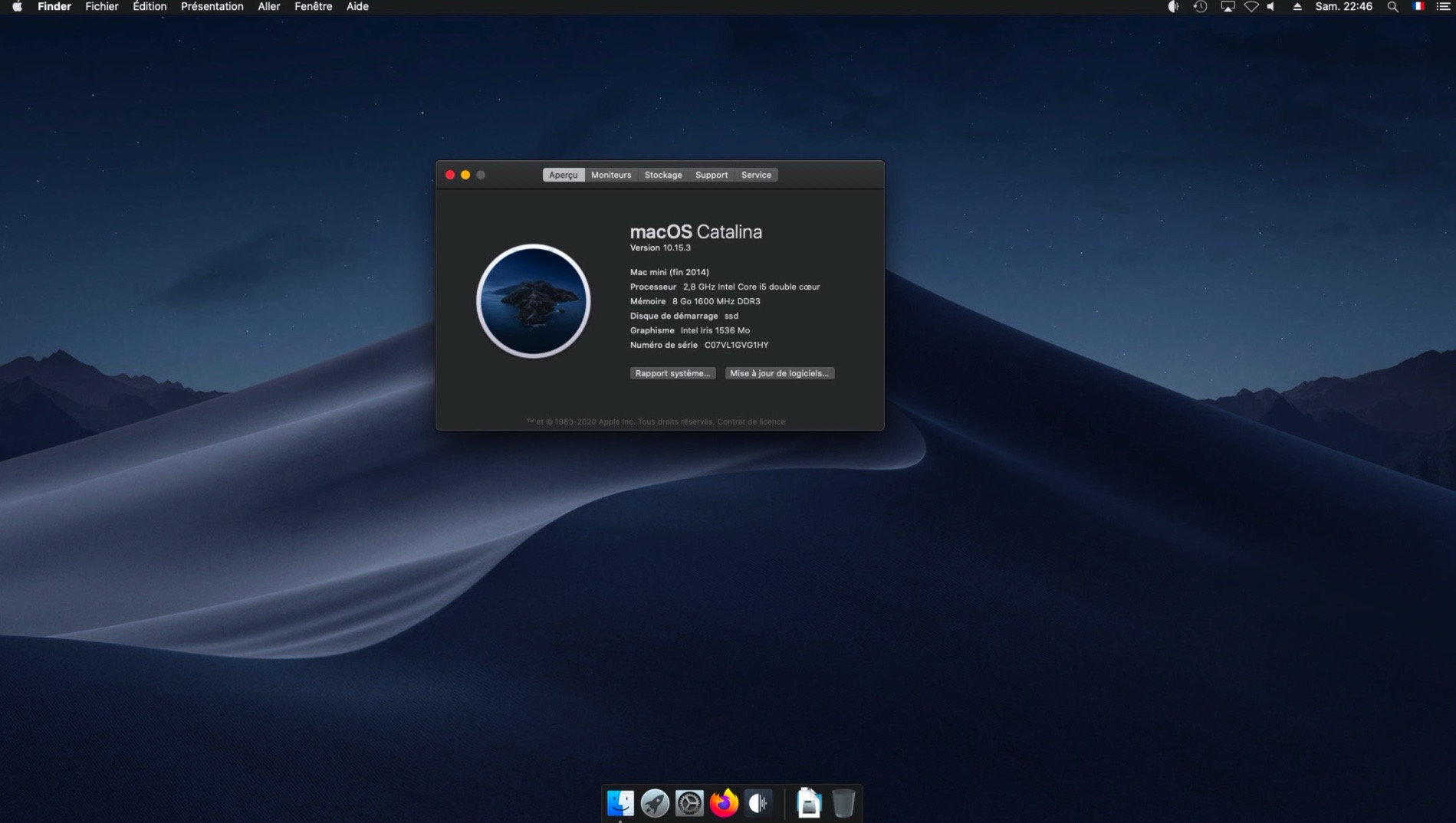Launch System Preferences from the Dock
Image resolution: width=1456 pixels, height=823 pixels.
coord(689,803)
